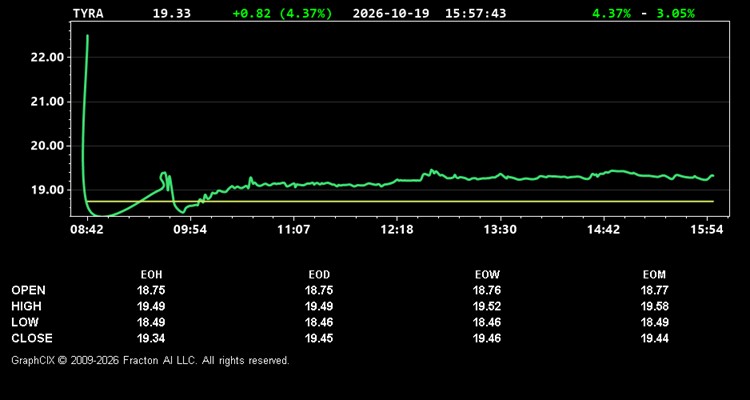Select the EOM close value 19.44
This screenshot has width=750, height=400.
pos(654,338)
